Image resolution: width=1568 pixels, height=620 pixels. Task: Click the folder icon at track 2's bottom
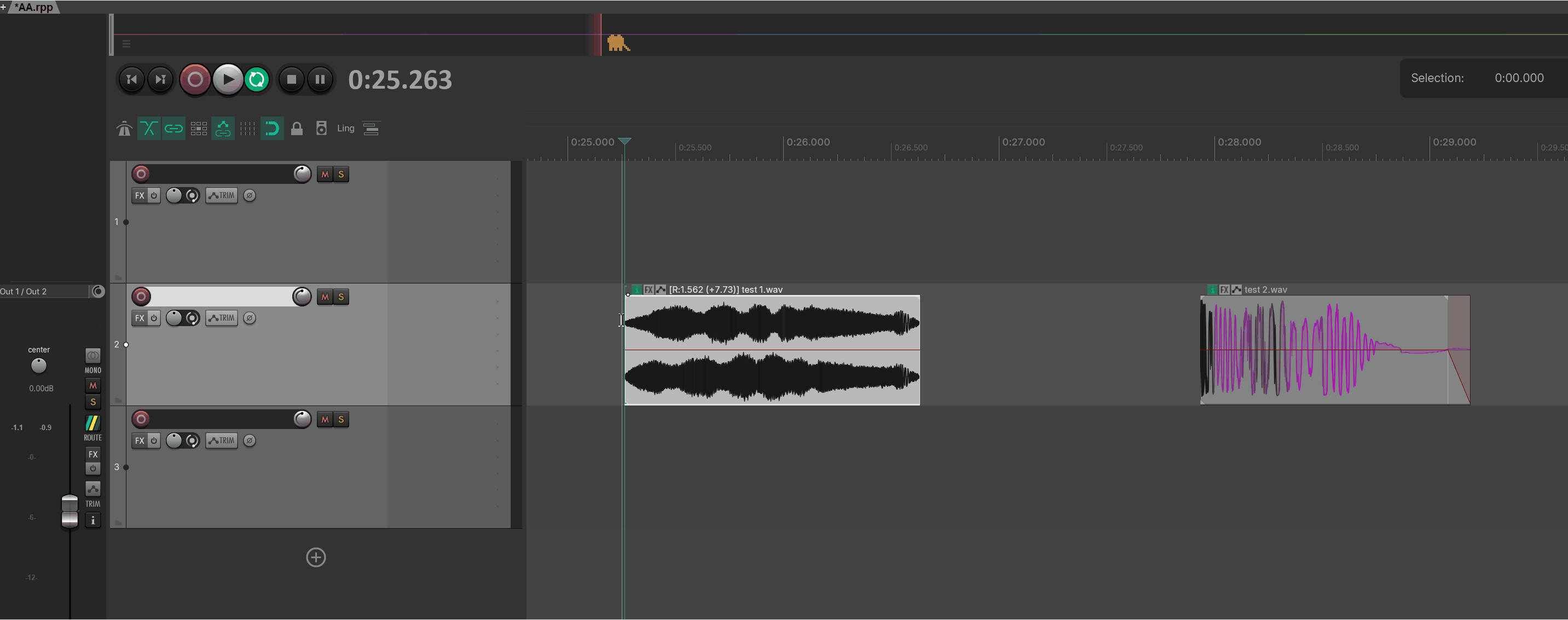click(118, 400)
